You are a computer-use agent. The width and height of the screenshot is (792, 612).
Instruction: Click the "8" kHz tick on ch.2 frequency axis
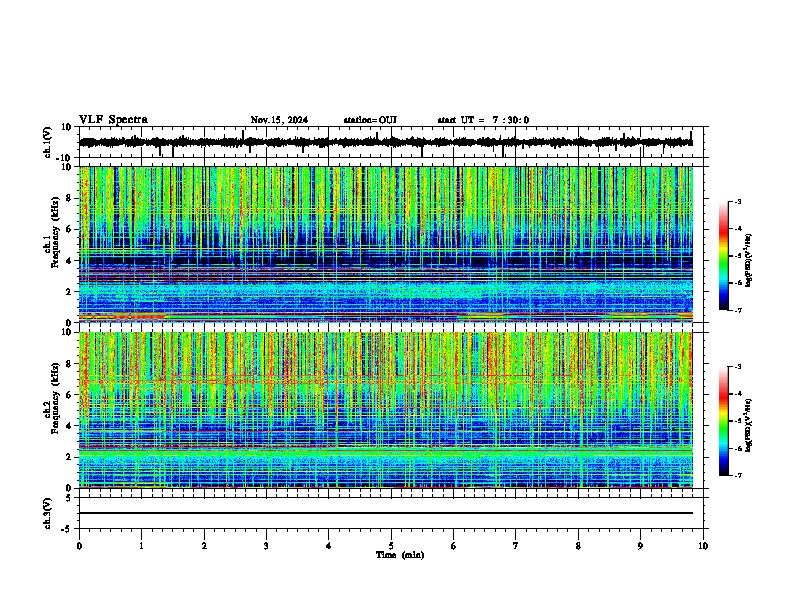[x=69, y=363]
